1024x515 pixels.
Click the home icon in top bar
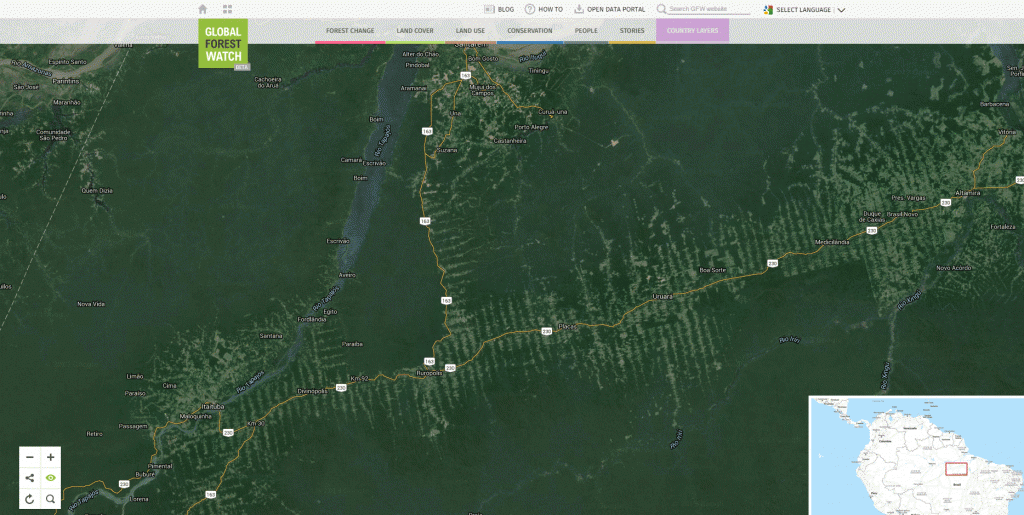(202, 9)
